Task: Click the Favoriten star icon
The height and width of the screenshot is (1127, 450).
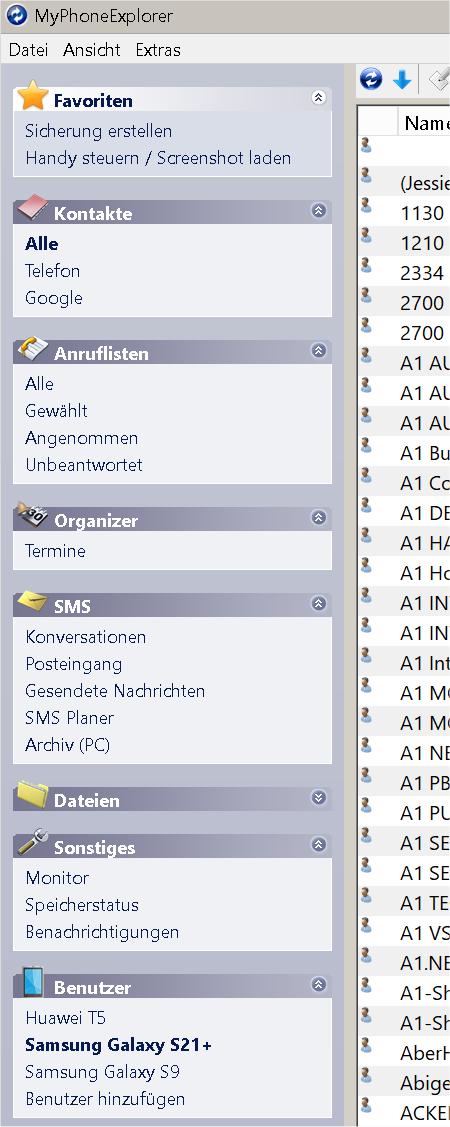Action: tap(32, 96)
